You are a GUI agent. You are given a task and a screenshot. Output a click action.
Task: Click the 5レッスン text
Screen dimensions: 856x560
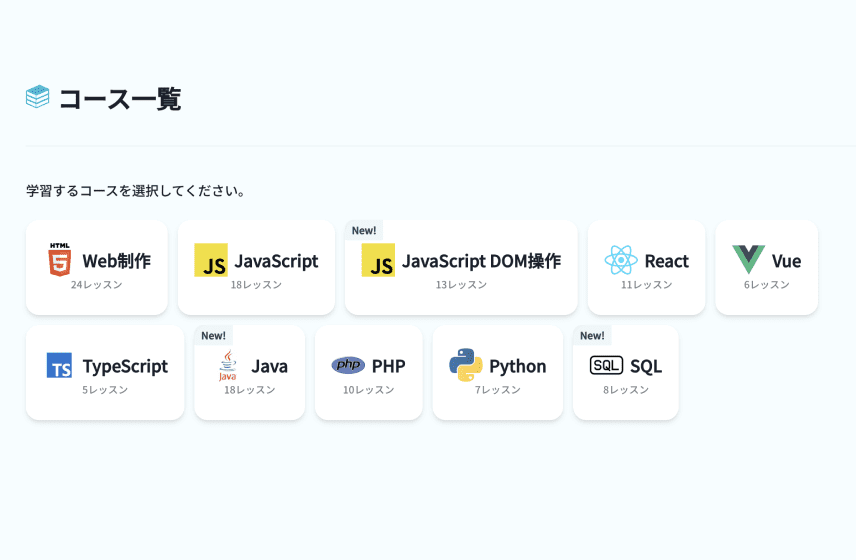[105, 390]
